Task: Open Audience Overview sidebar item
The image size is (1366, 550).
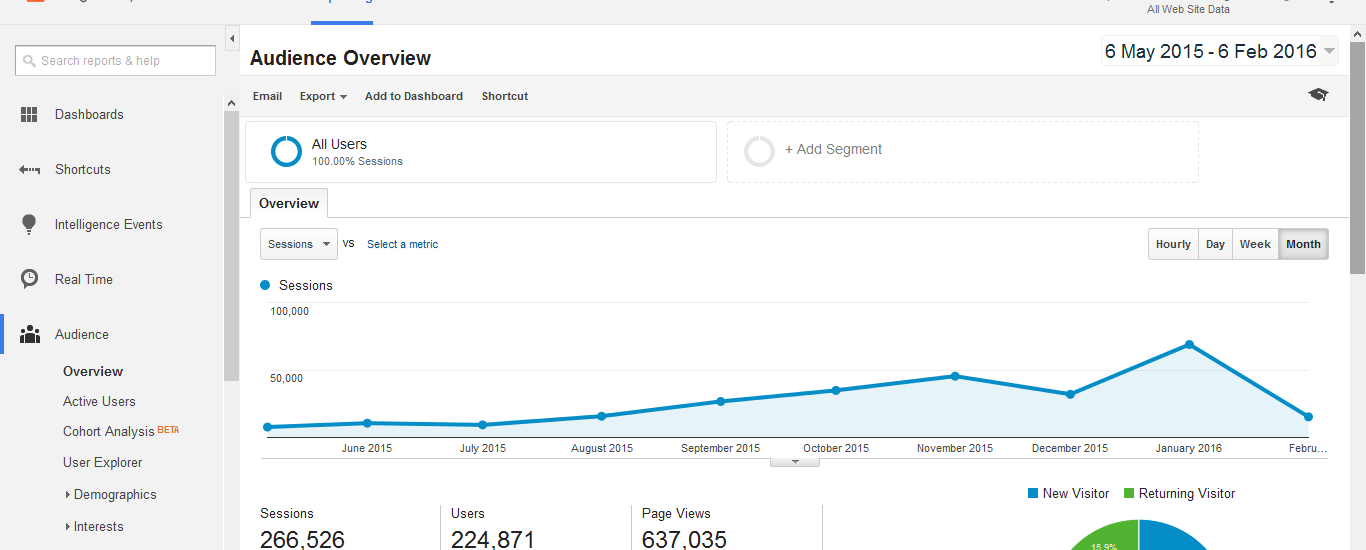Action: point(93,371)
